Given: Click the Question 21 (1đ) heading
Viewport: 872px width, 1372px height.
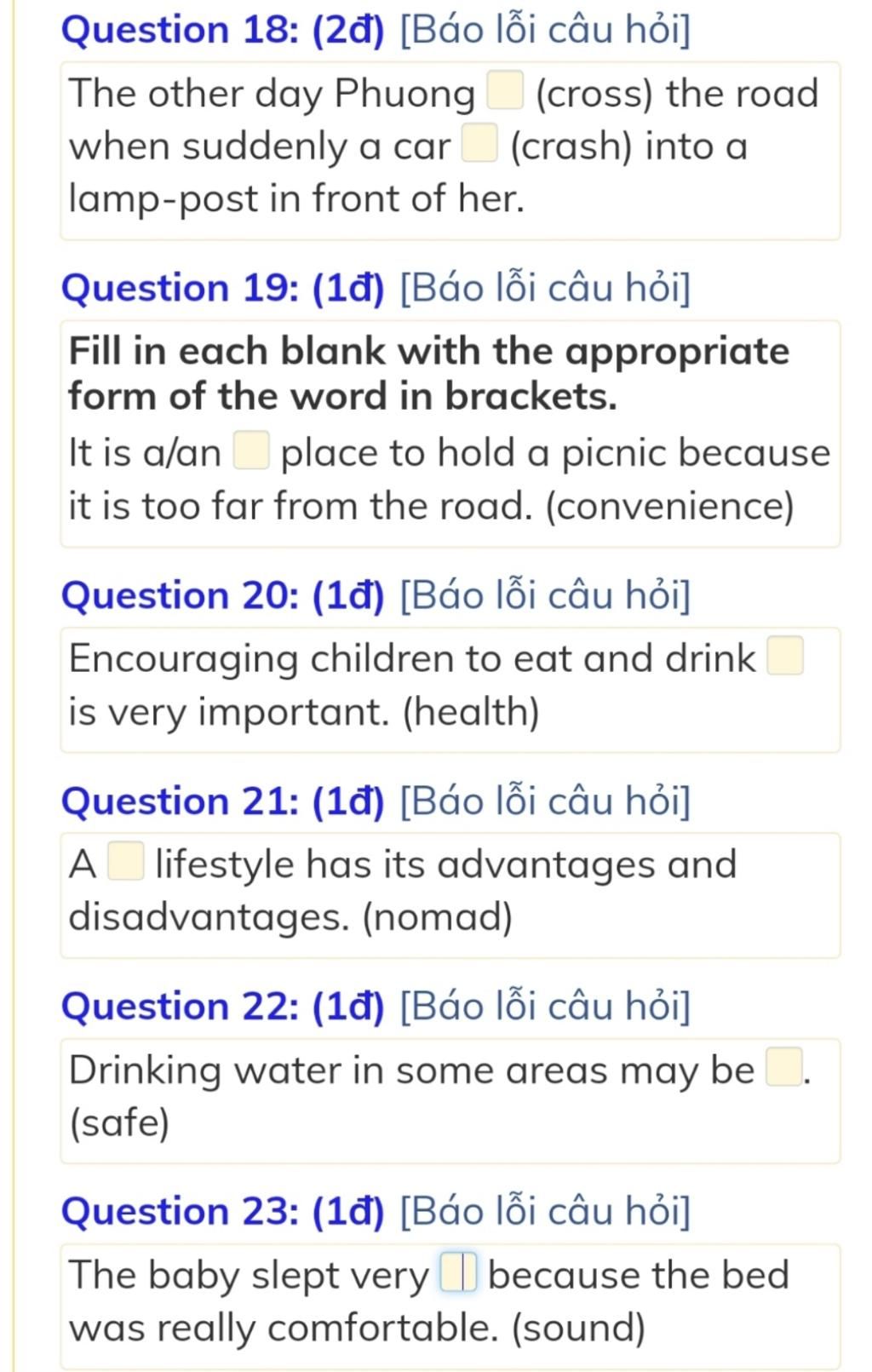Looking at the screenshot, I should point(223,801).
